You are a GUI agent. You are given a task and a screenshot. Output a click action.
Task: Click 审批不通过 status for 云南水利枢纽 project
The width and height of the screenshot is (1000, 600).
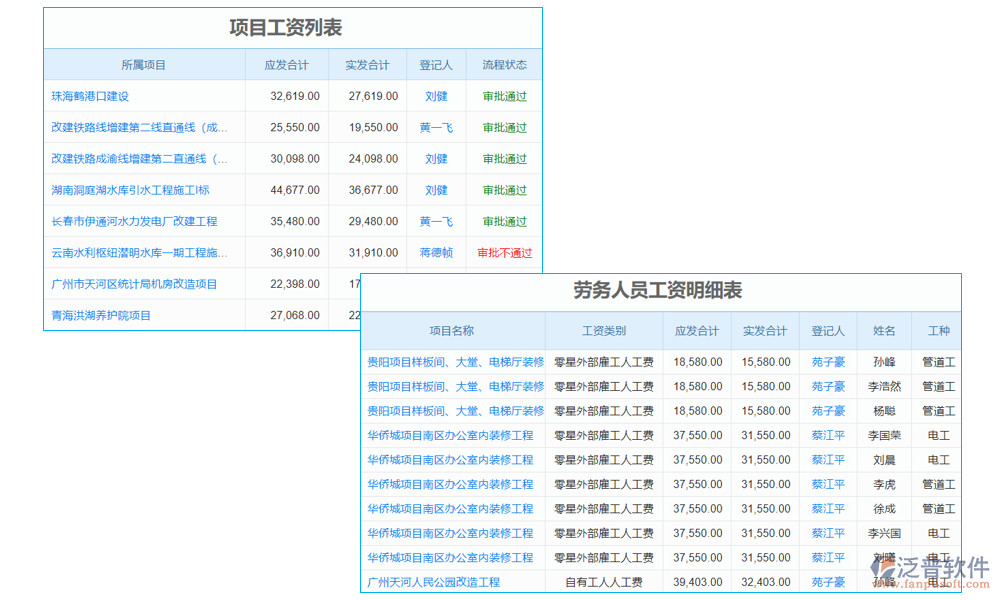504,252
